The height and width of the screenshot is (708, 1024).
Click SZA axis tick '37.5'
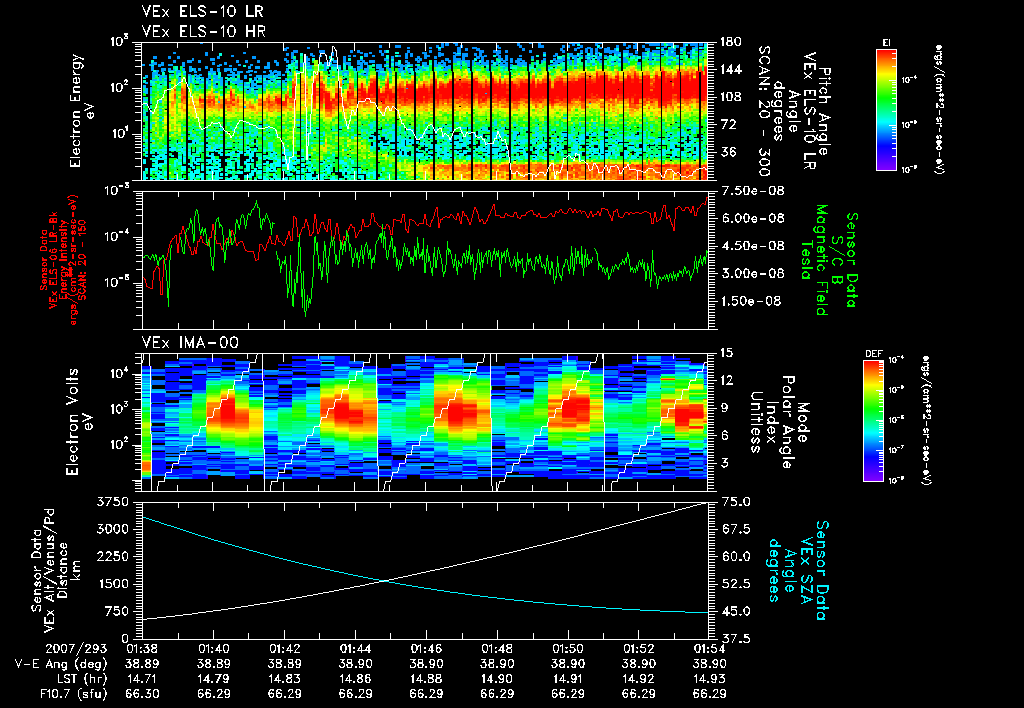[736, 639]
